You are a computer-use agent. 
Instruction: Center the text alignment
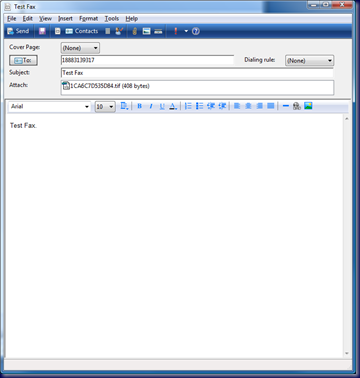248,106
